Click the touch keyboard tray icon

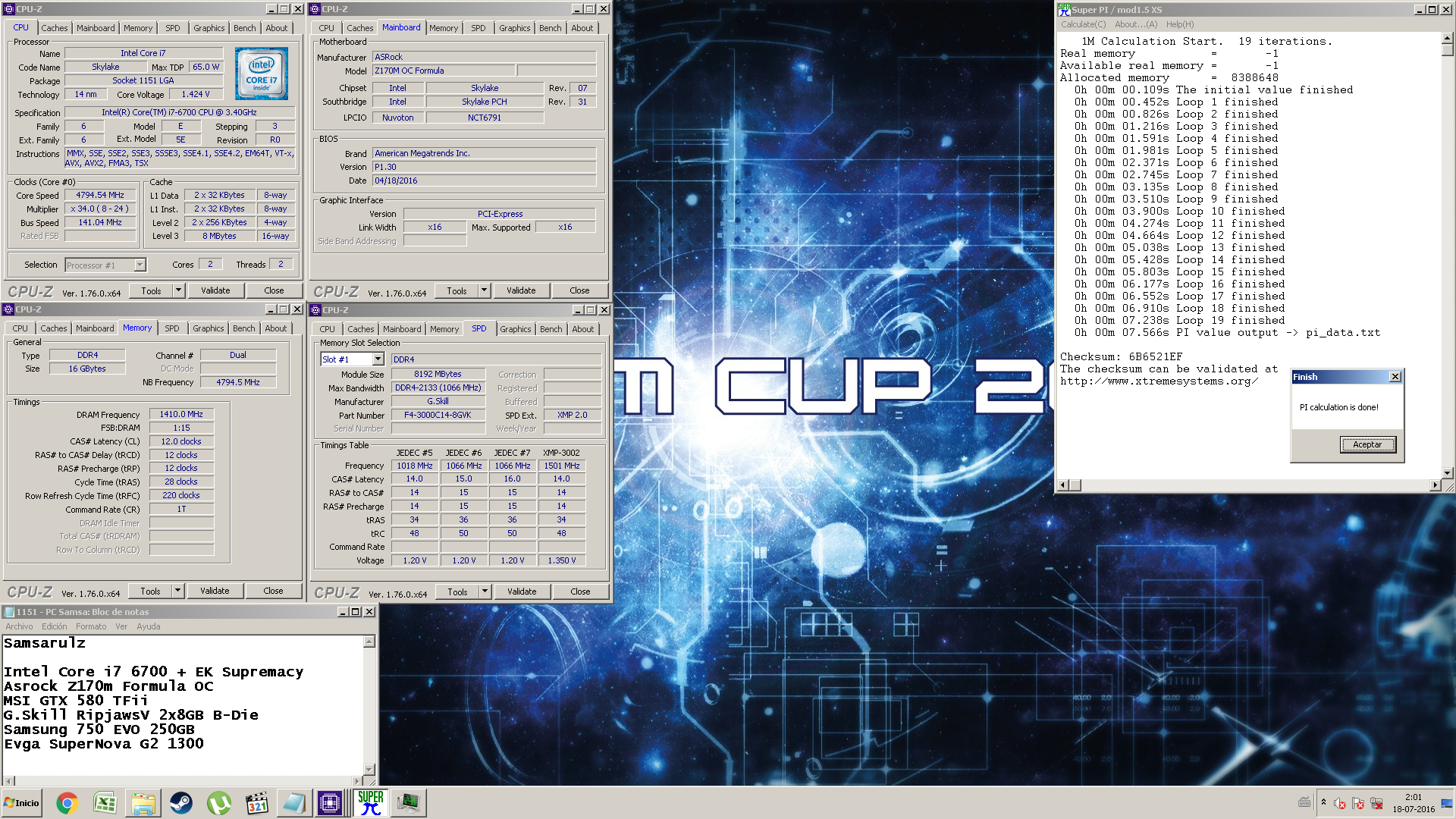click(x=1304, y=802)
